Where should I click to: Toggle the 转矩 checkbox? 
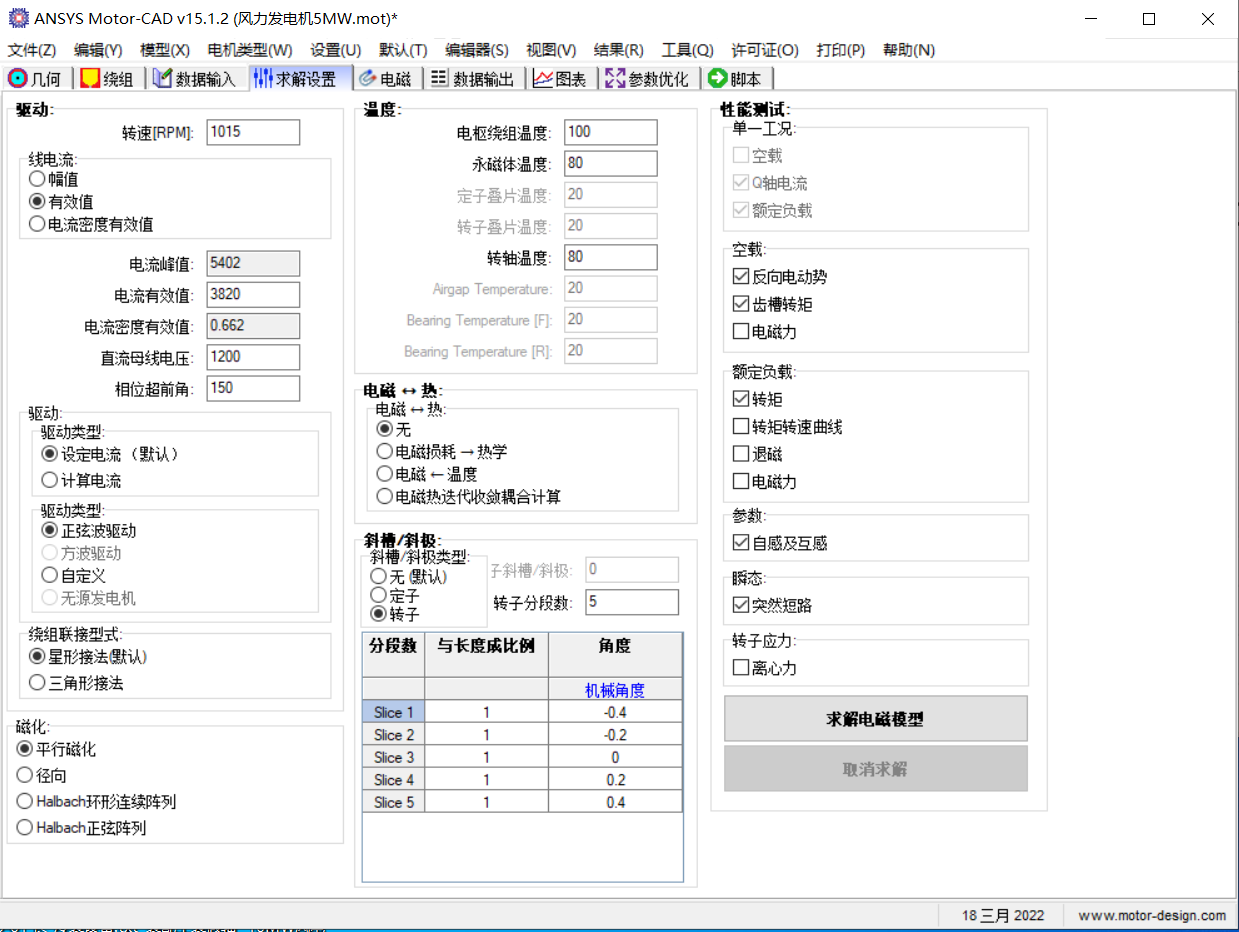pyautogui.click(x=741, y=399)
